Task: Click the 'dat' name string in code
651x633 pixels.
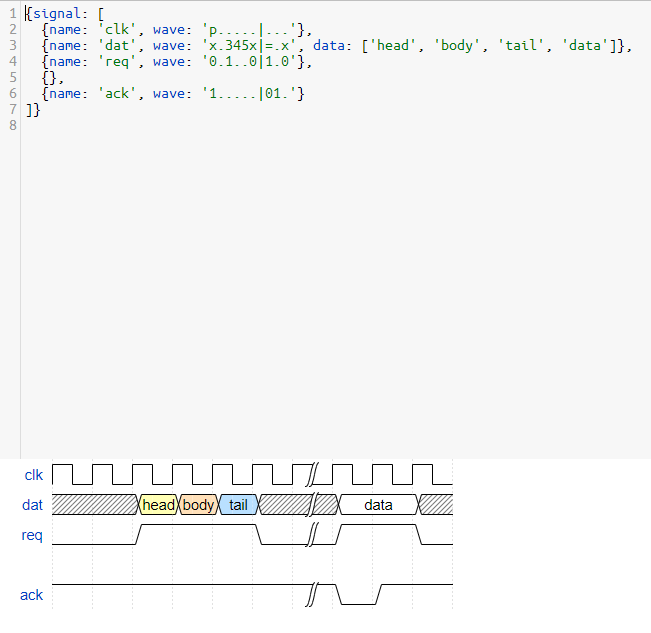Action: point(117,45)
